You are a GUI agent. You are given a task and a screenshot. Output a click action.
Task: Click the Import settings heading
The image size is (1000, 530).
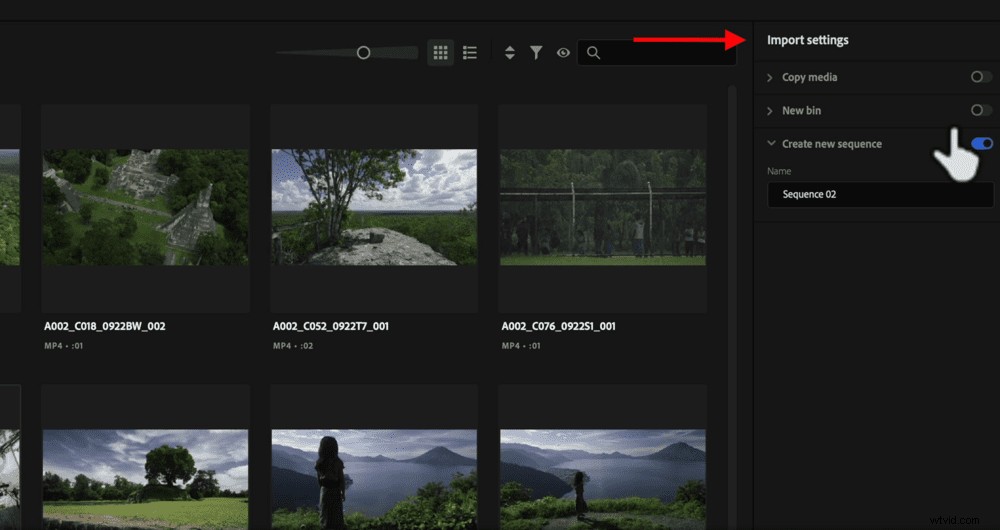(807, 40)
